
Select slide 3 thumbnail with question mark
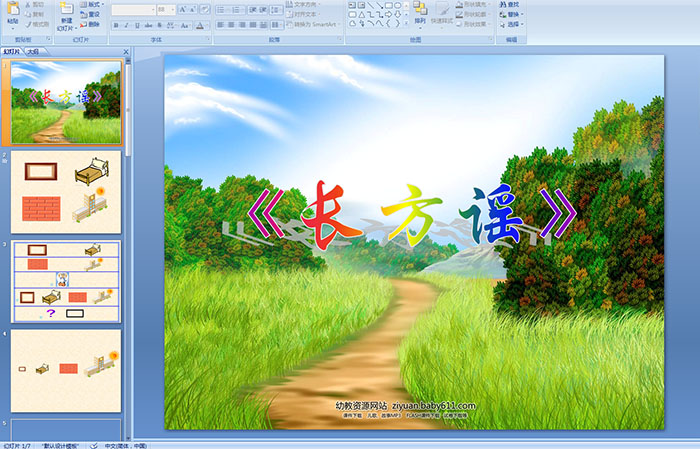tap(66, 282)
